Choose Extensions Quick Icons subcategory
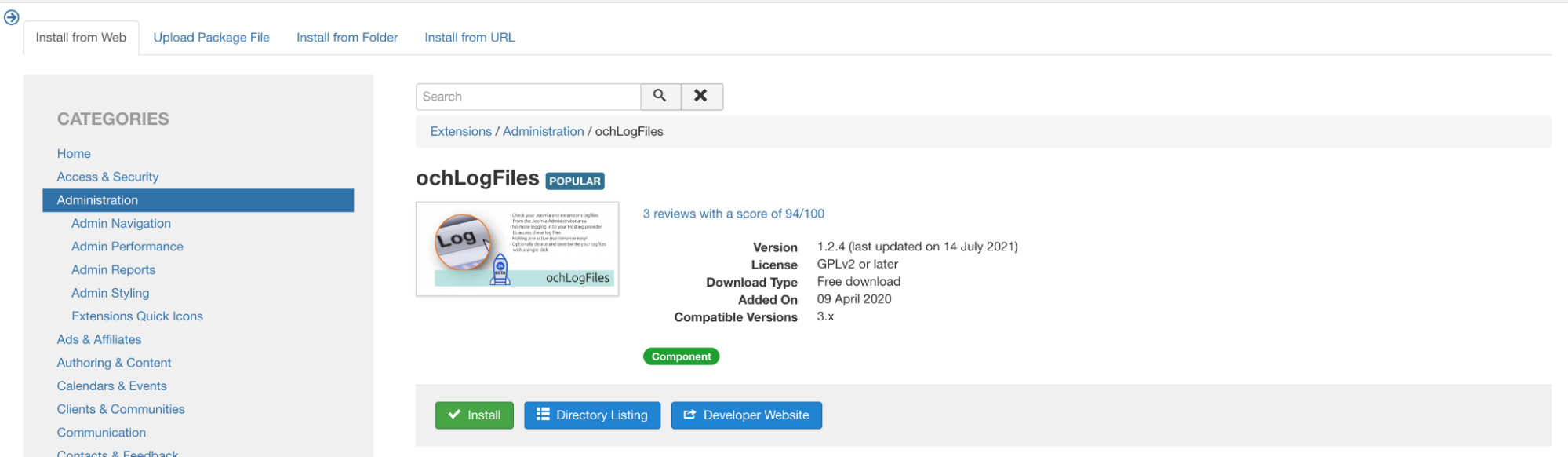 136,316
